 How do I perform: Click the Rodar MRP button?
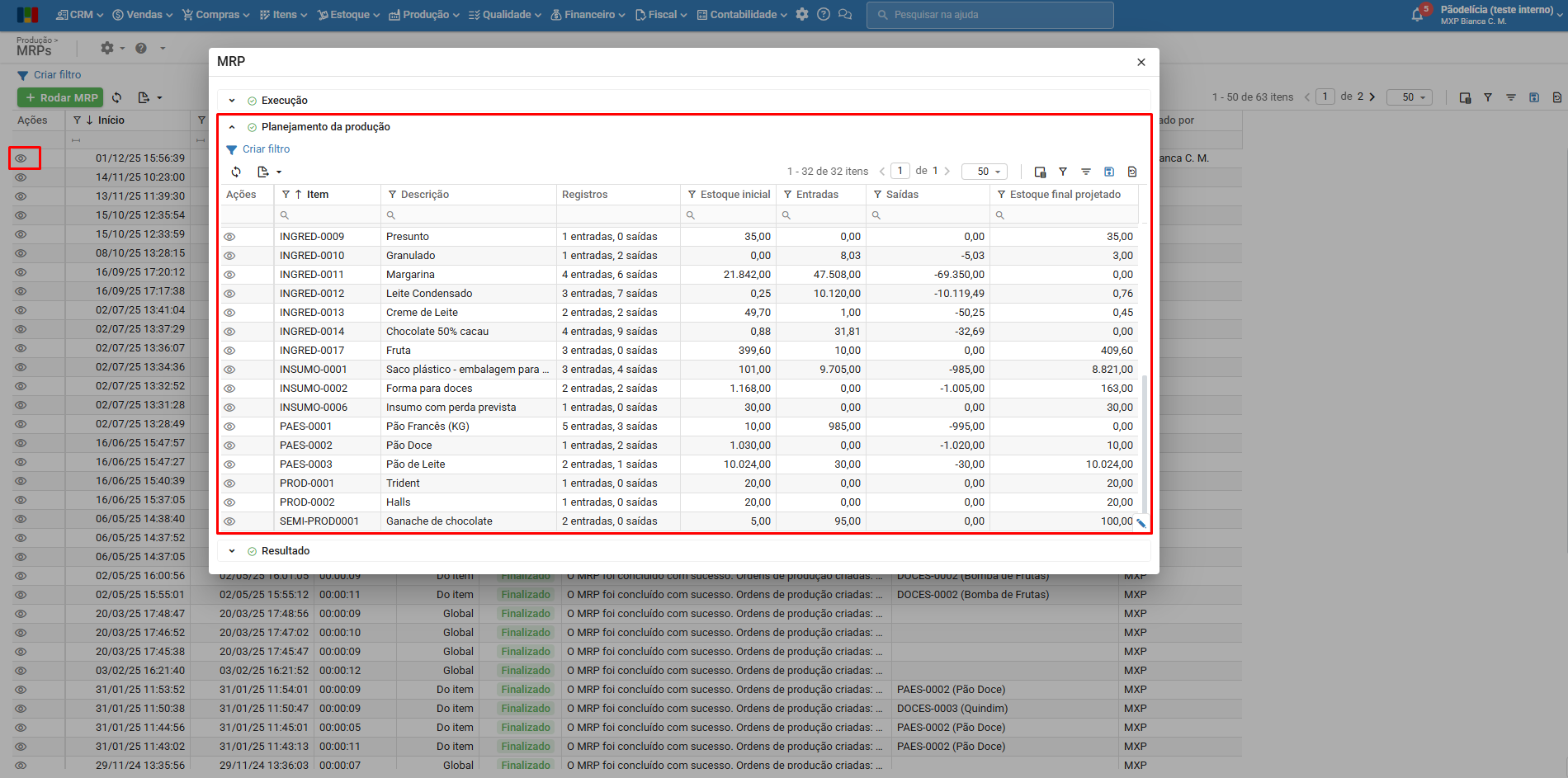[x=60, y=97]
